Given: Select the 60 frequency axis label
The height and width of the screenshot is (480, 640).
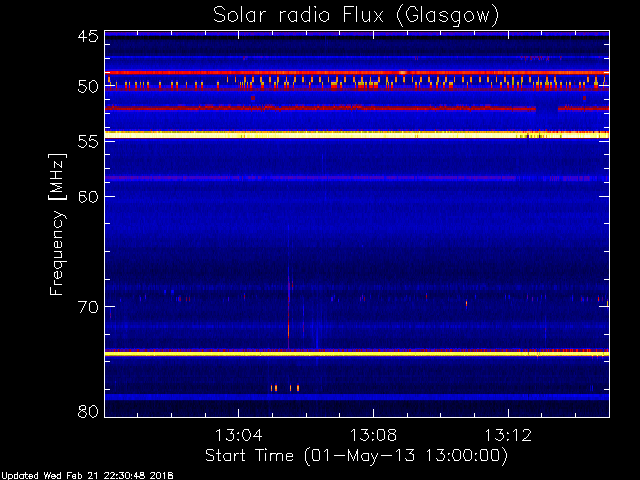Looking at the screenshot, I should point(88,196).
